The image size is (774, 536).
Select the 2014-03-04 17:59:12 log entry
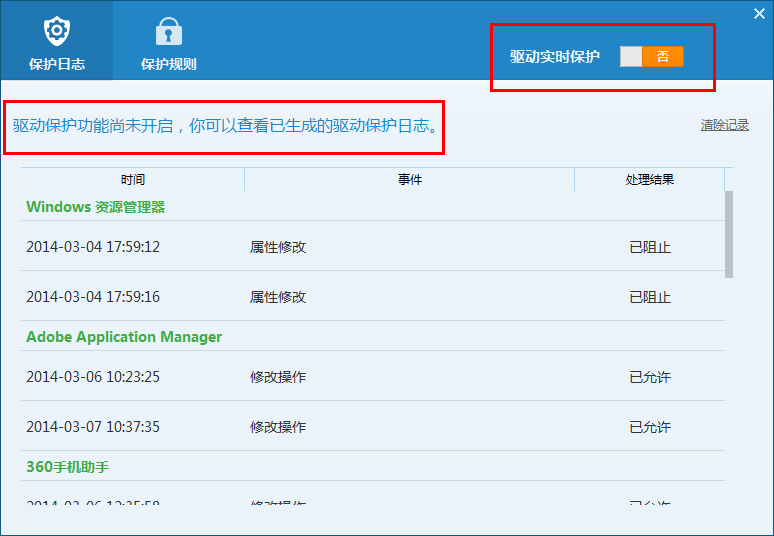coord(373,246)
